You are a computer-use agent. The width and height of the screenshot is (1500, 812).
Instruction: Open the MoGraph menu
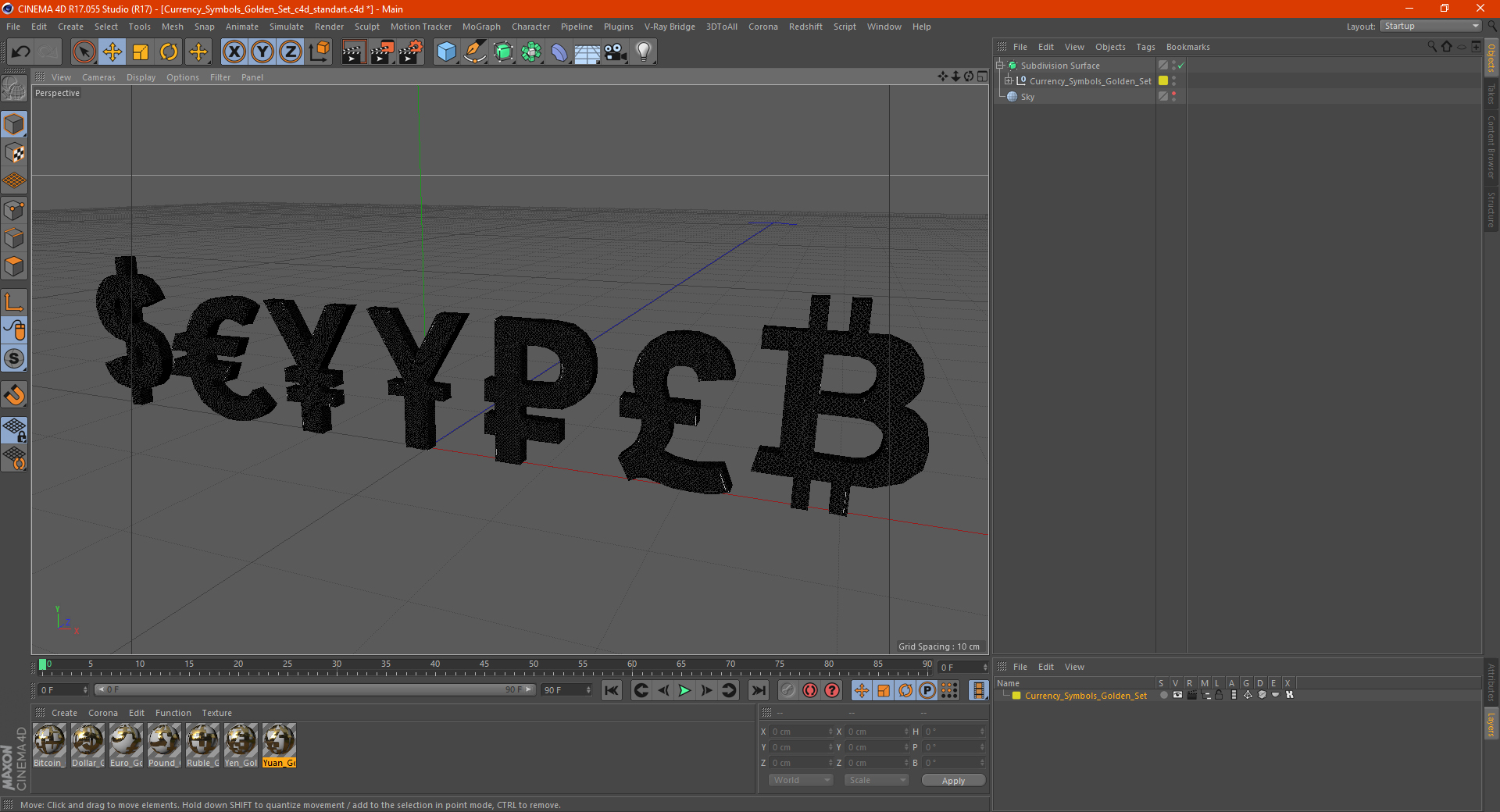(481, 27)
